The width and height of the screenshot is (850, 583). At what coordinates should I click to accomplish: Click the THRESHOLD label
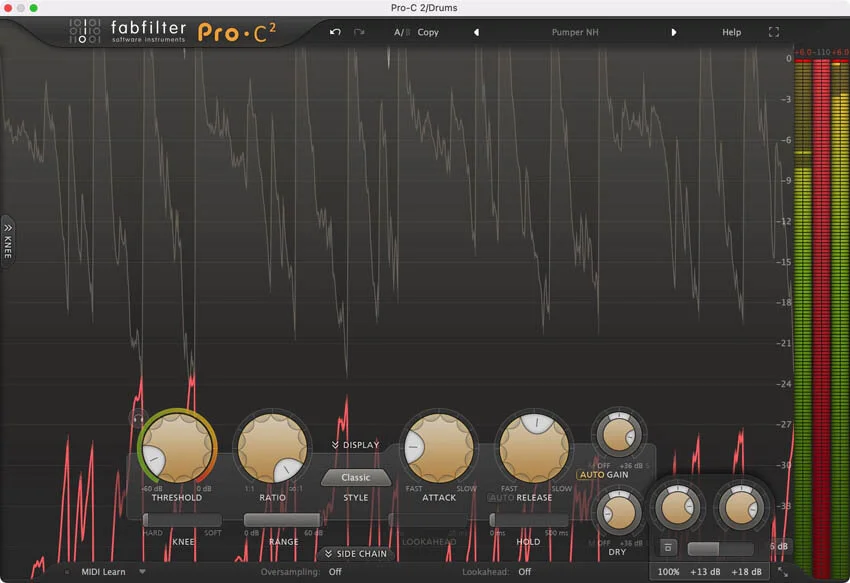click(x=177, y=497)
